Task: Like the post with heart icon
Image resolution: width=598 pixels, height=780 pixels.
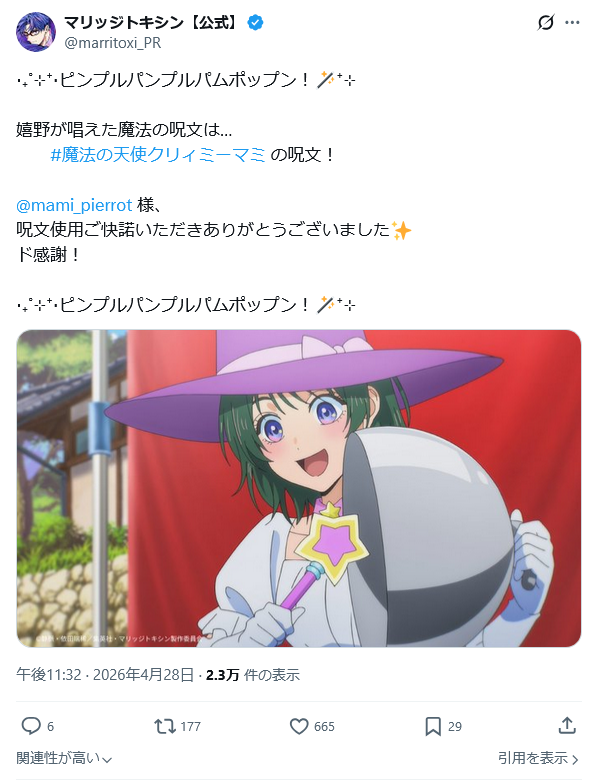Action: [x=299, y=726]
